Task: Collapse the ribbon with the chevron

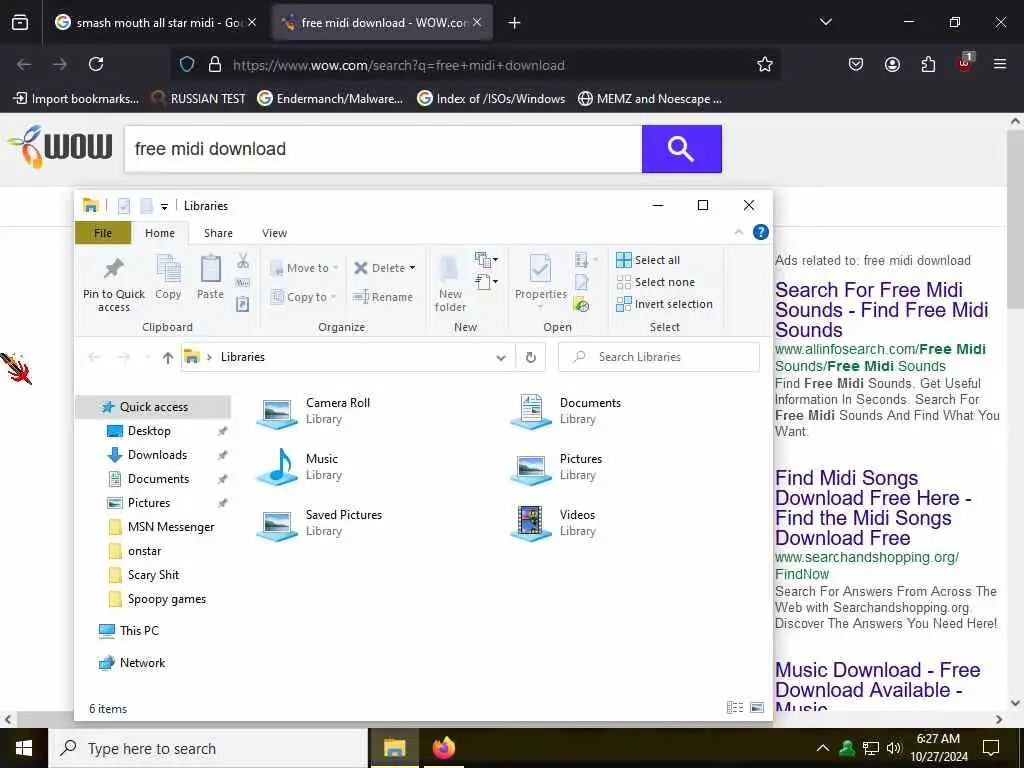Action: [x=739, y=232]
